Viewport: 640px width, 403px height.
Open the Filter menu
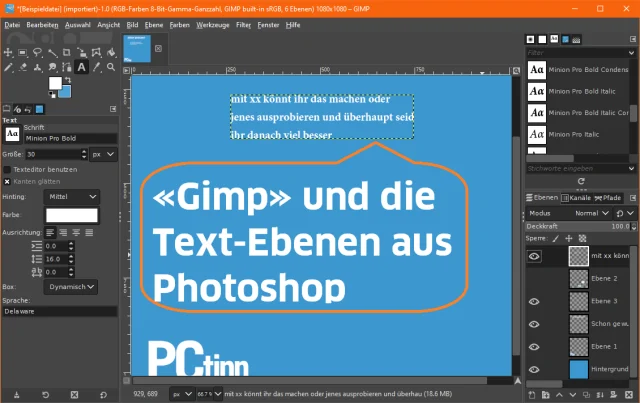click(x=243, y=25)
